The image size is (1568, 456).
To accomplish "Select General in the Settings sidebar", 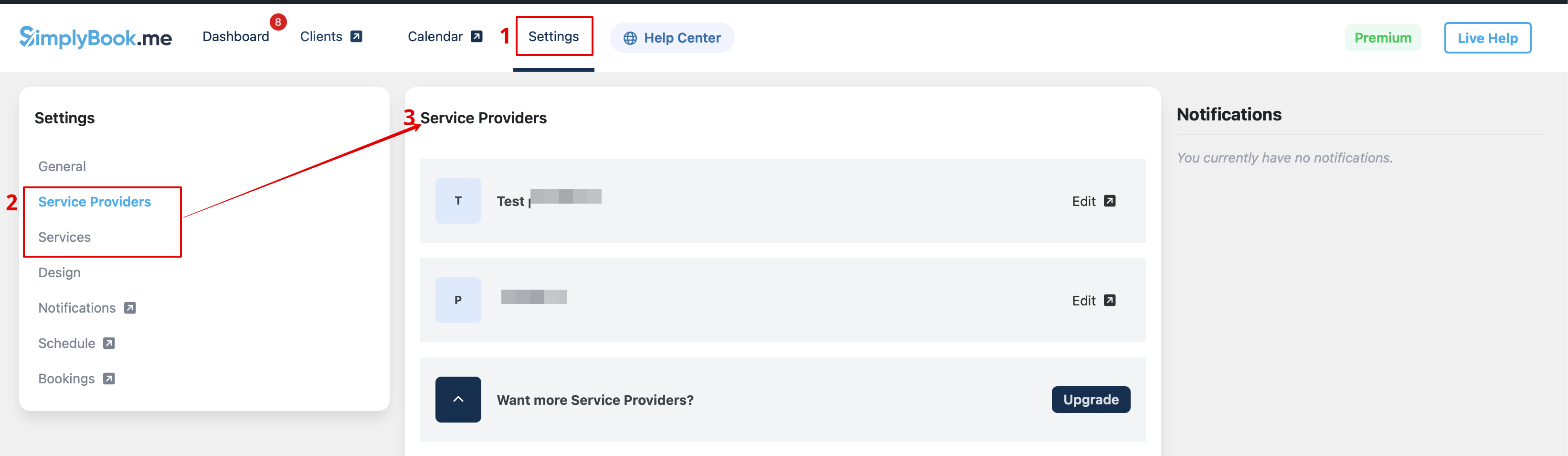I will point(62,166).
